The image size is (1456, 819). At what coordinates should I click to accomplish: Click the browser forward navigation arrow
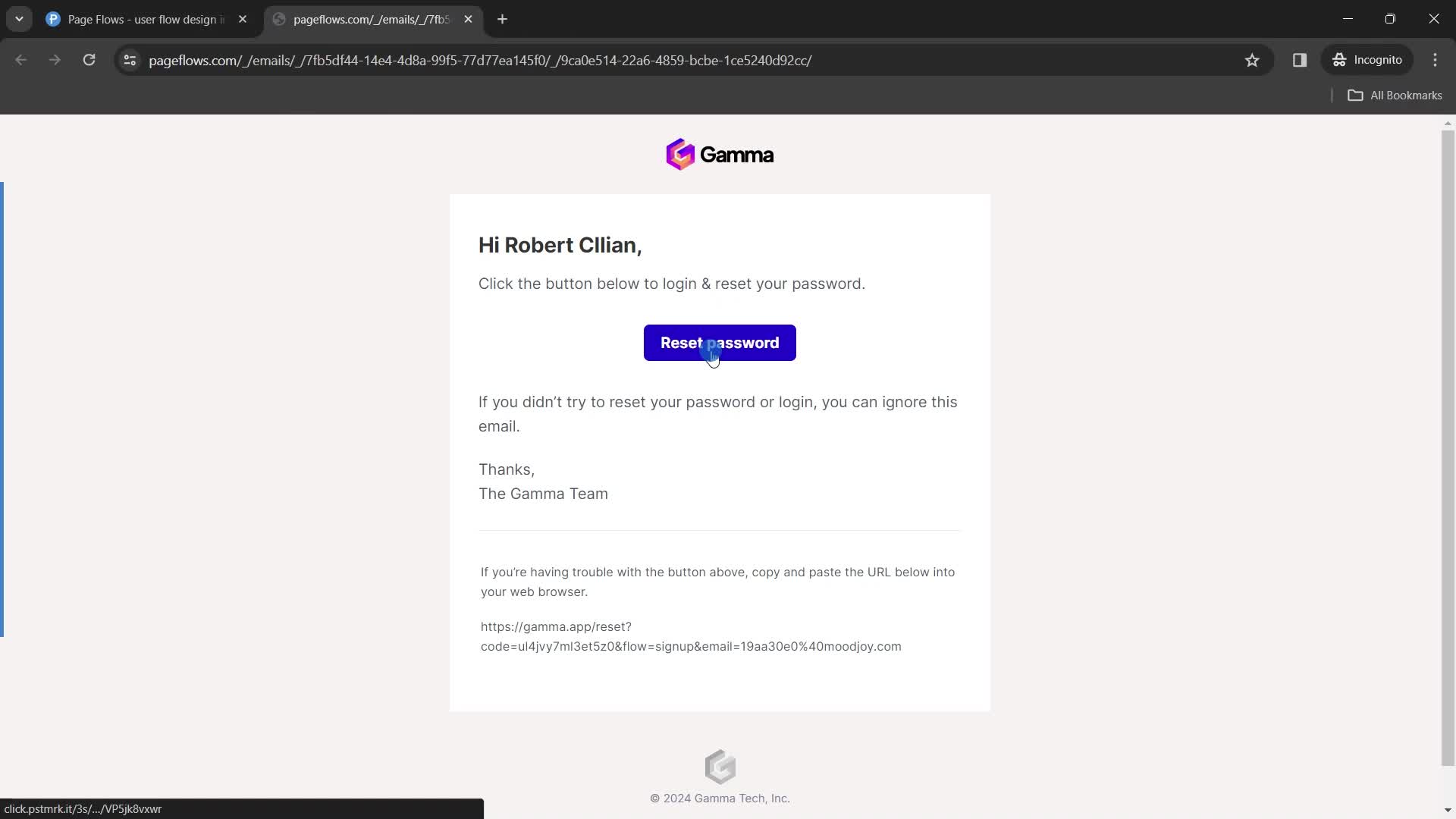pyautogui.click(x=55, y=60)
